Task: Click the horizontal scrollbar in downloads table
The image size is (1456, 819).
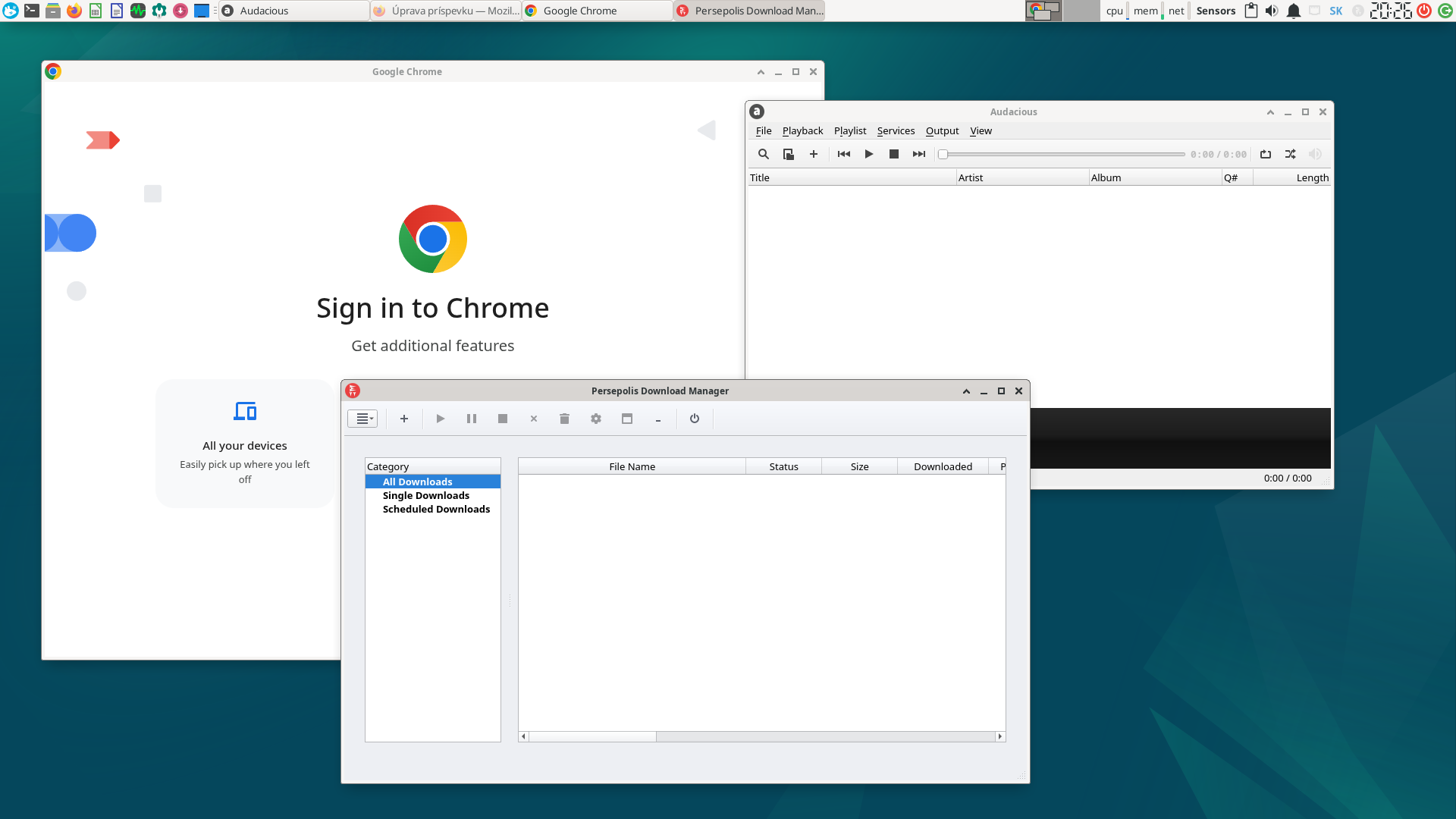Action: coord(592,736)
